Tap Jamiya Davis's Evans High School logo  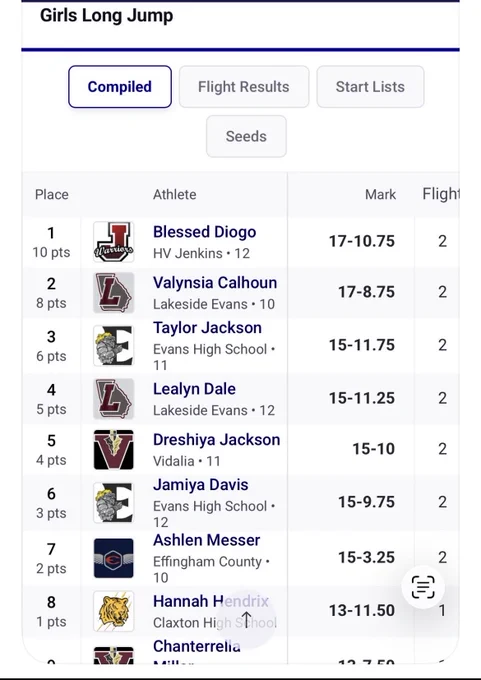point(114,503)
